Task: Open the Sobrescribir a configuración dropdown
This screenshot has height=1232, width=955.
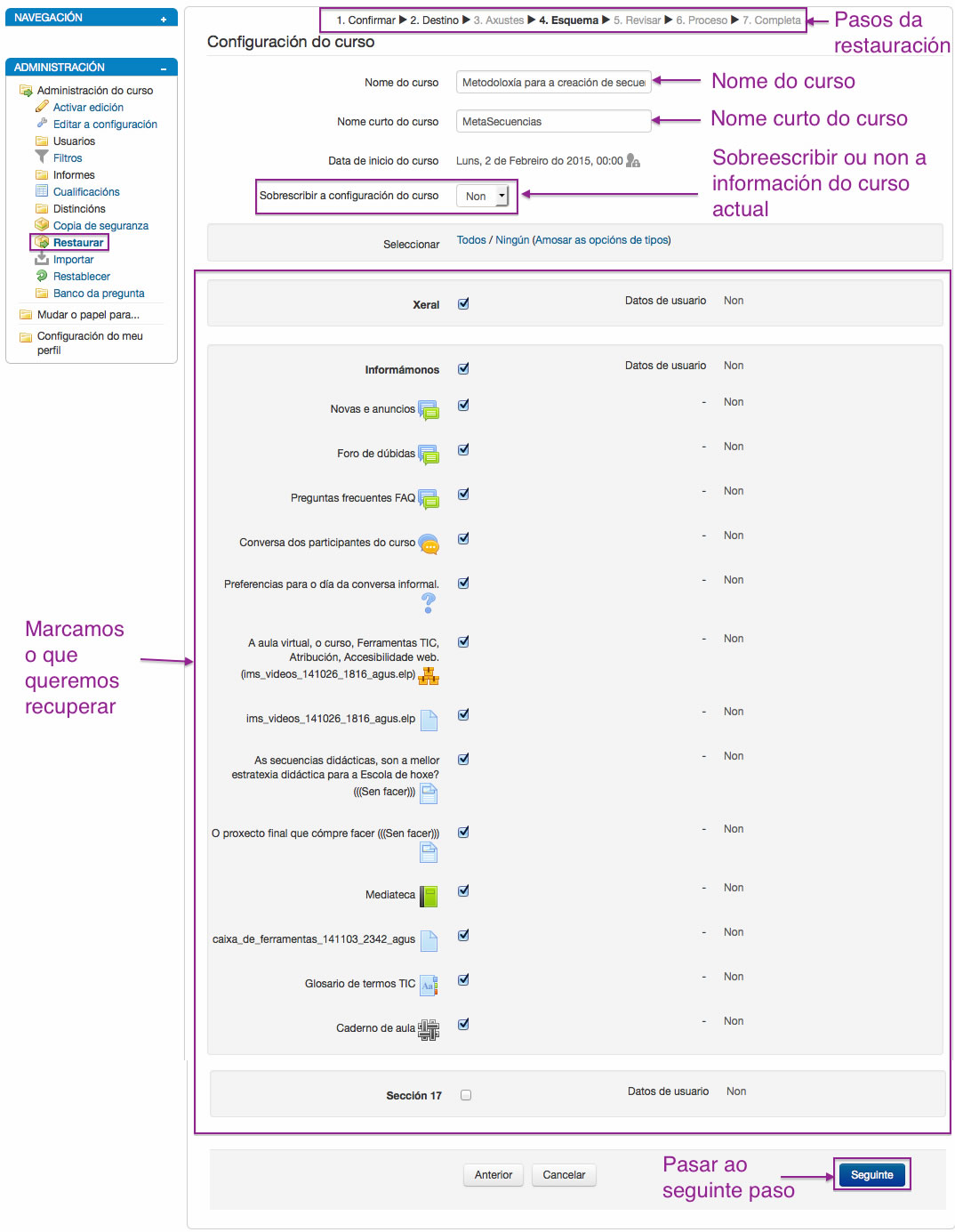Action: pos(484,196)
